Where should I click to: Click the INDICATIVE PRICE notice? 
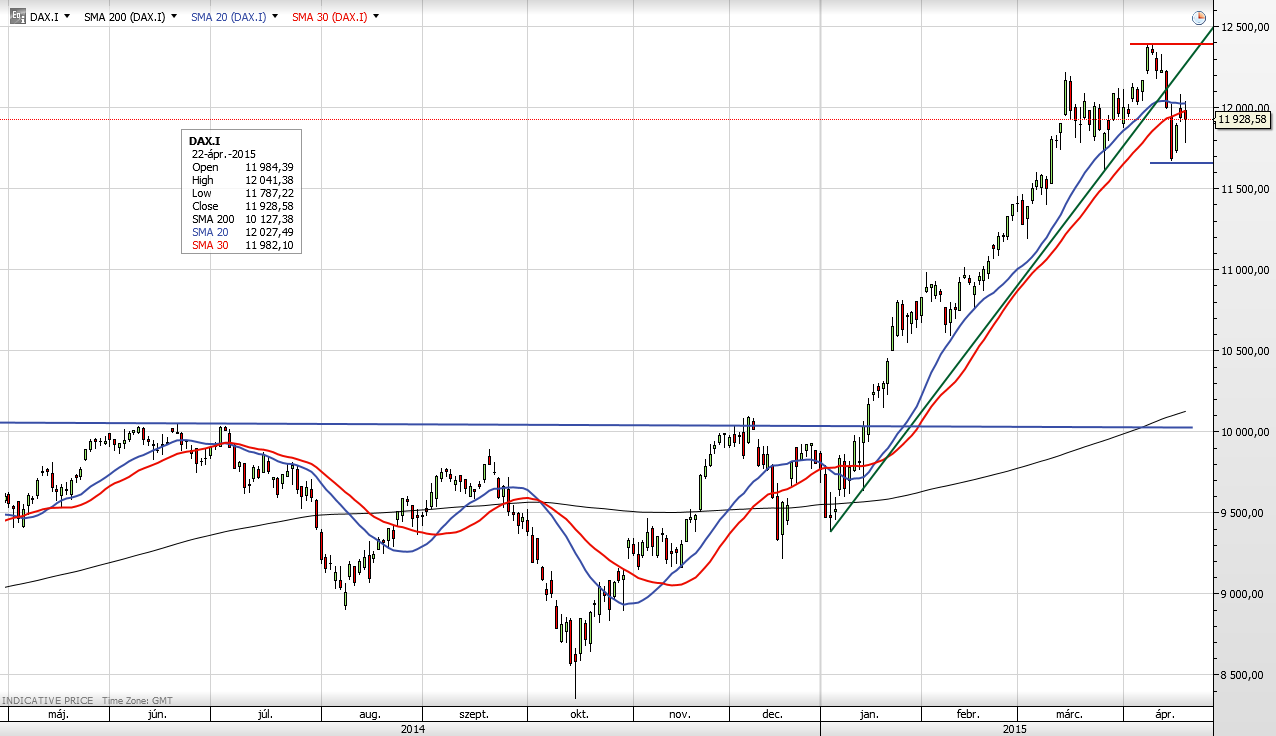pos(46,701)
